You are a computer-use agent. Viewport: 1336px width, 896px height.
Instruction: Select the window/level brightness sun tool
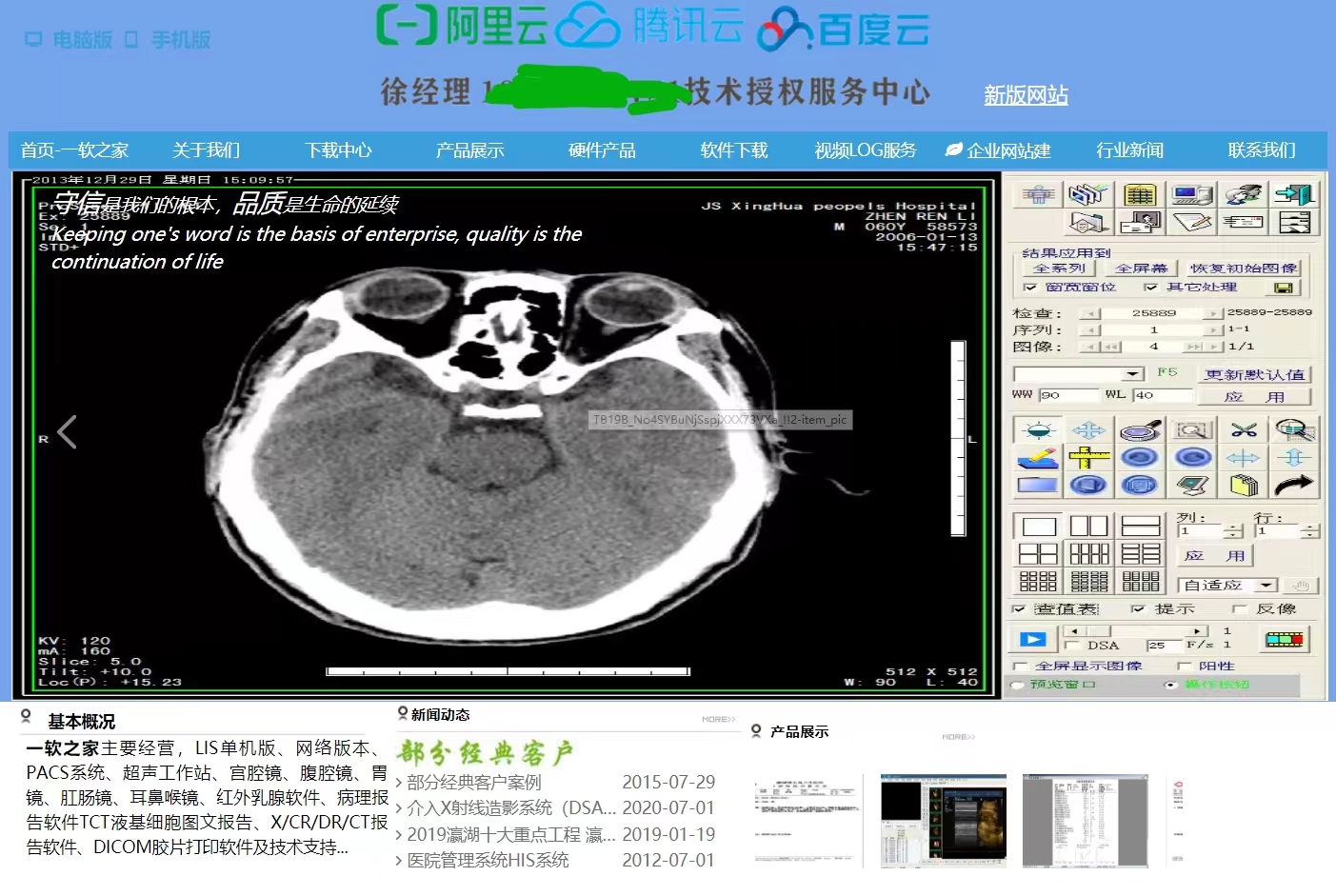click(x=1038, y=430)
